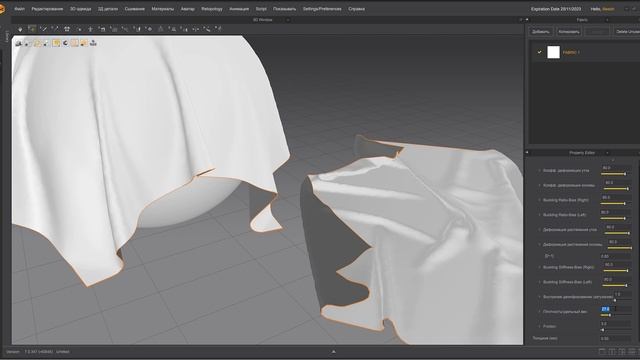640x360 pixels.
Task: Click the Толщина (мм) value field
Action: [x=616, y=338]
